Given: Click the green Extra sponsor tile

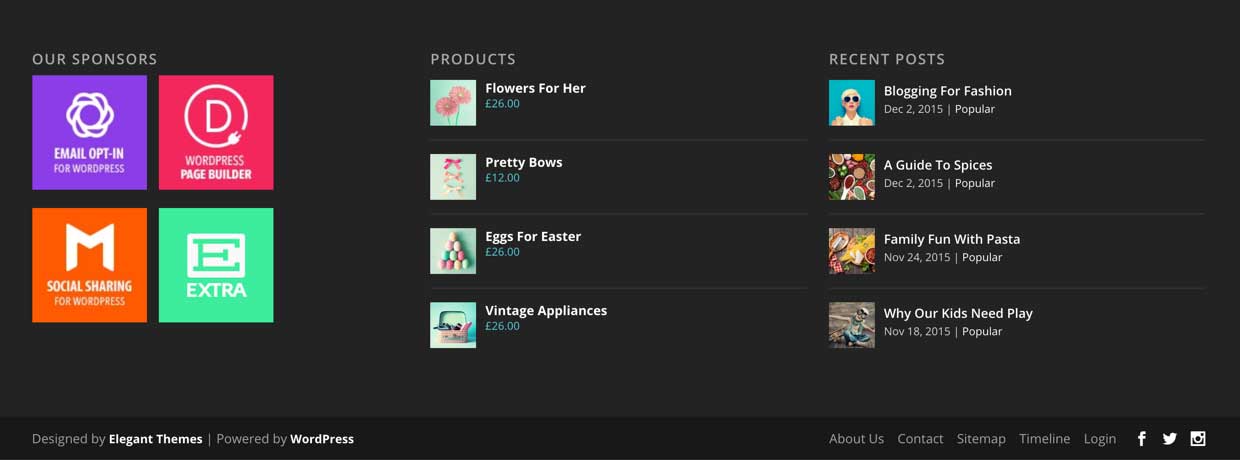Looking at the screenshot, I should [216, 265].
